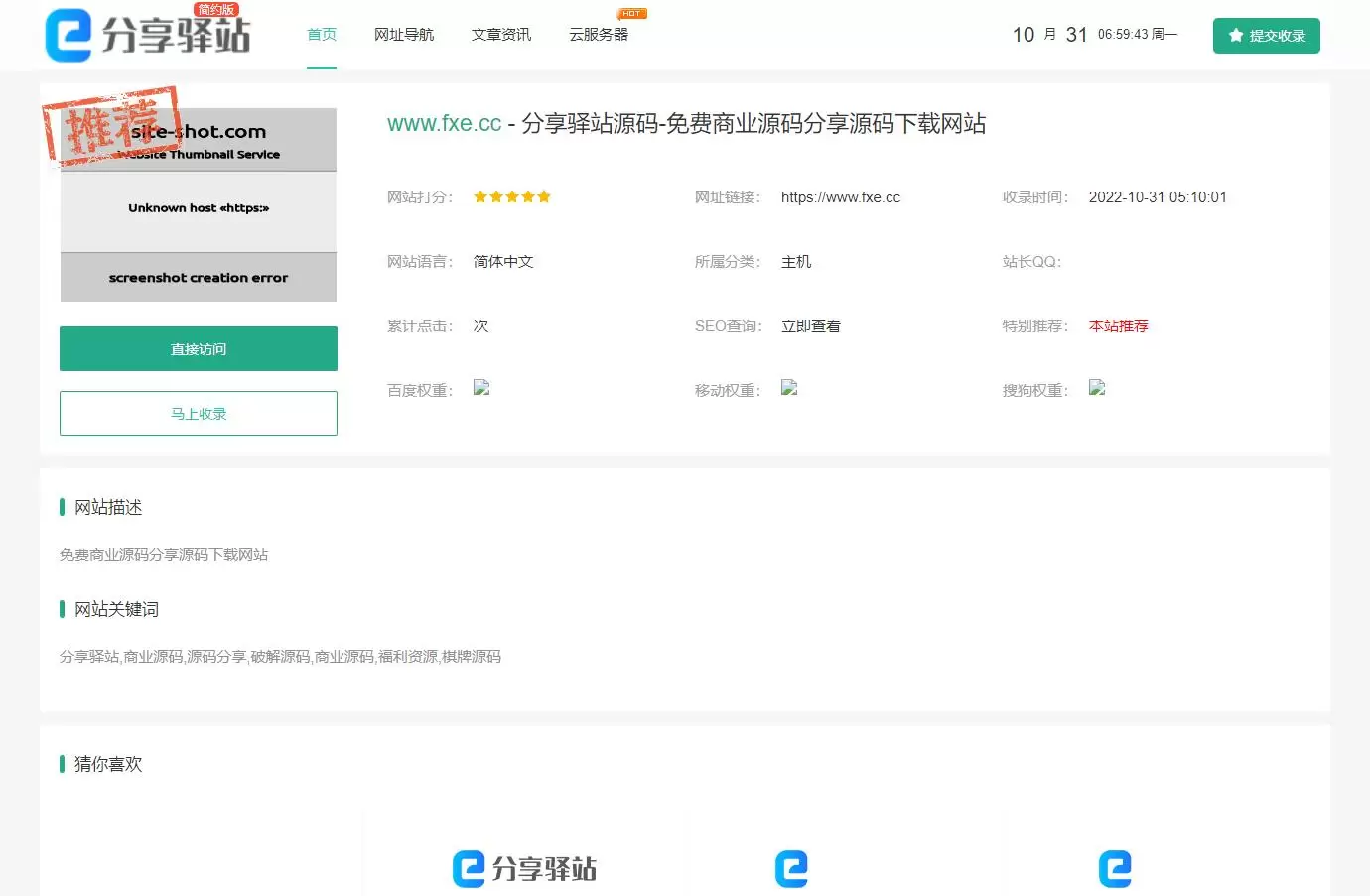Click the keywords line starting with 分享驿站,商业源码
The image size is (1370, 896).
click(x=280, y=657)
